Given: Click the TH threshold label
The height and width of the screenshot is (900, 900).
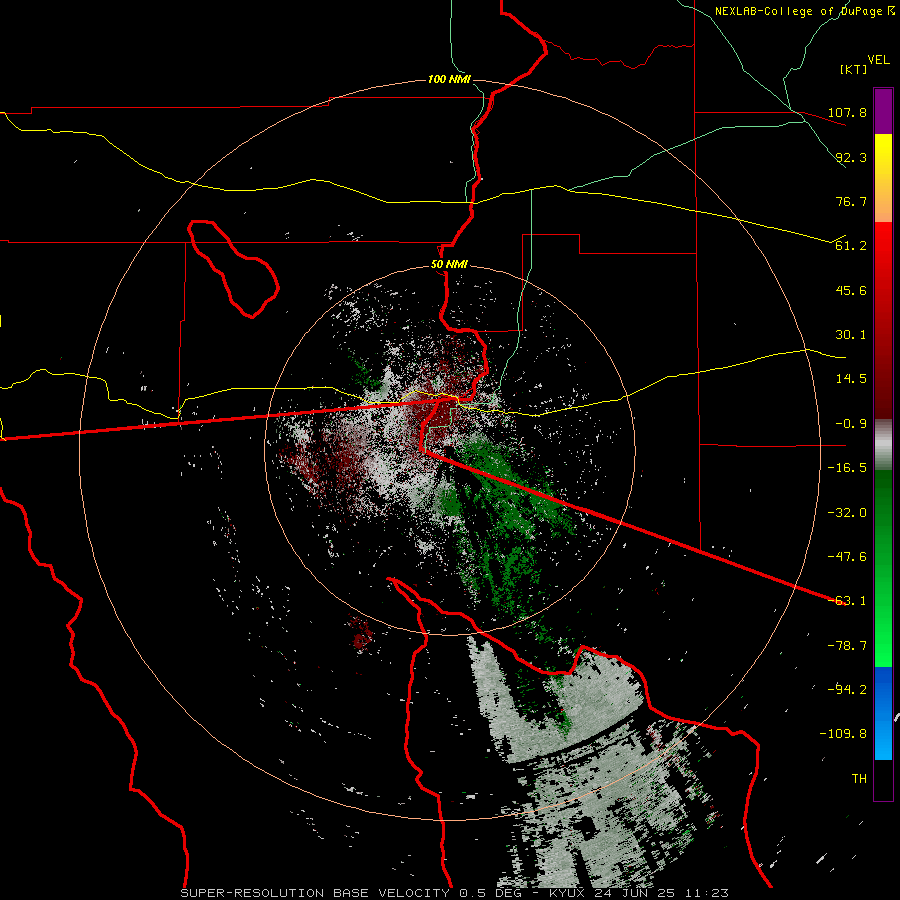Looking at the screenshot, I should pyautogui.click(x=859, y=779).
